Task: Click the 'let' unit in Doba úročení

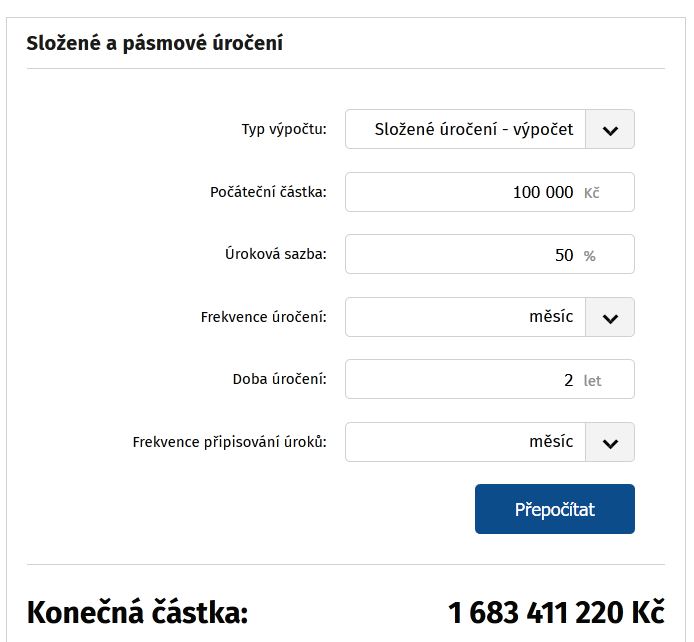Action: (x=593, y=381)
